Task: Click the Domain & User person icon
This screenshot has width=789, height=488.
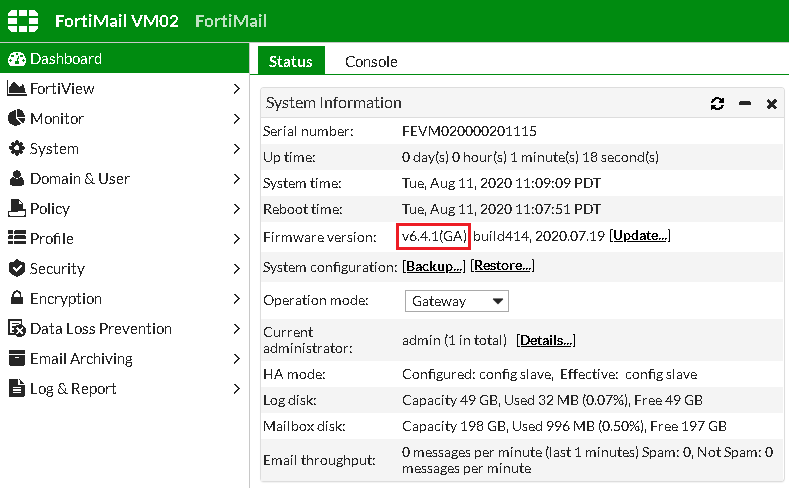Action: point(17,178)
